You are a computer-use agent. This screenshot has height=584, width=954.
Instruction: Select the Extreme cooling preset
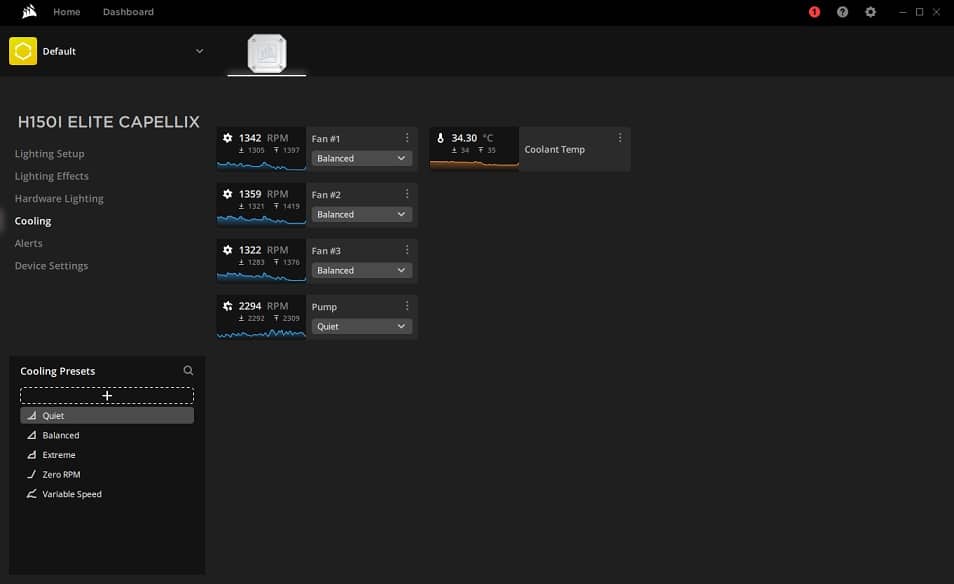tap(59, 455)
